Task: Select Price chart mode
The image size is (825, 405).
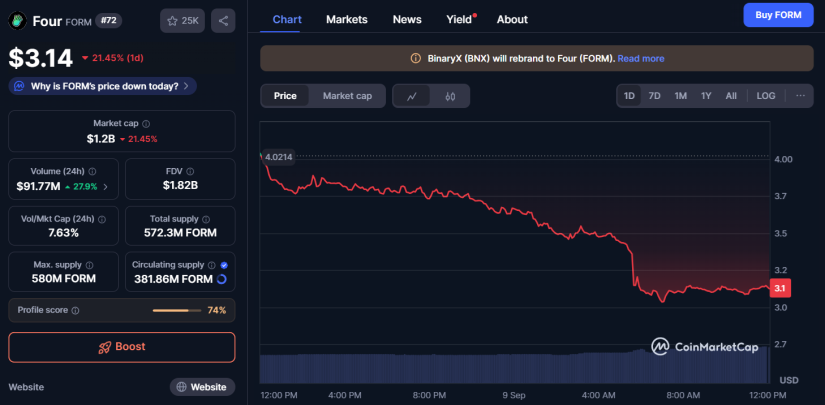Action: pyautogui.click(x=285, y=96)
